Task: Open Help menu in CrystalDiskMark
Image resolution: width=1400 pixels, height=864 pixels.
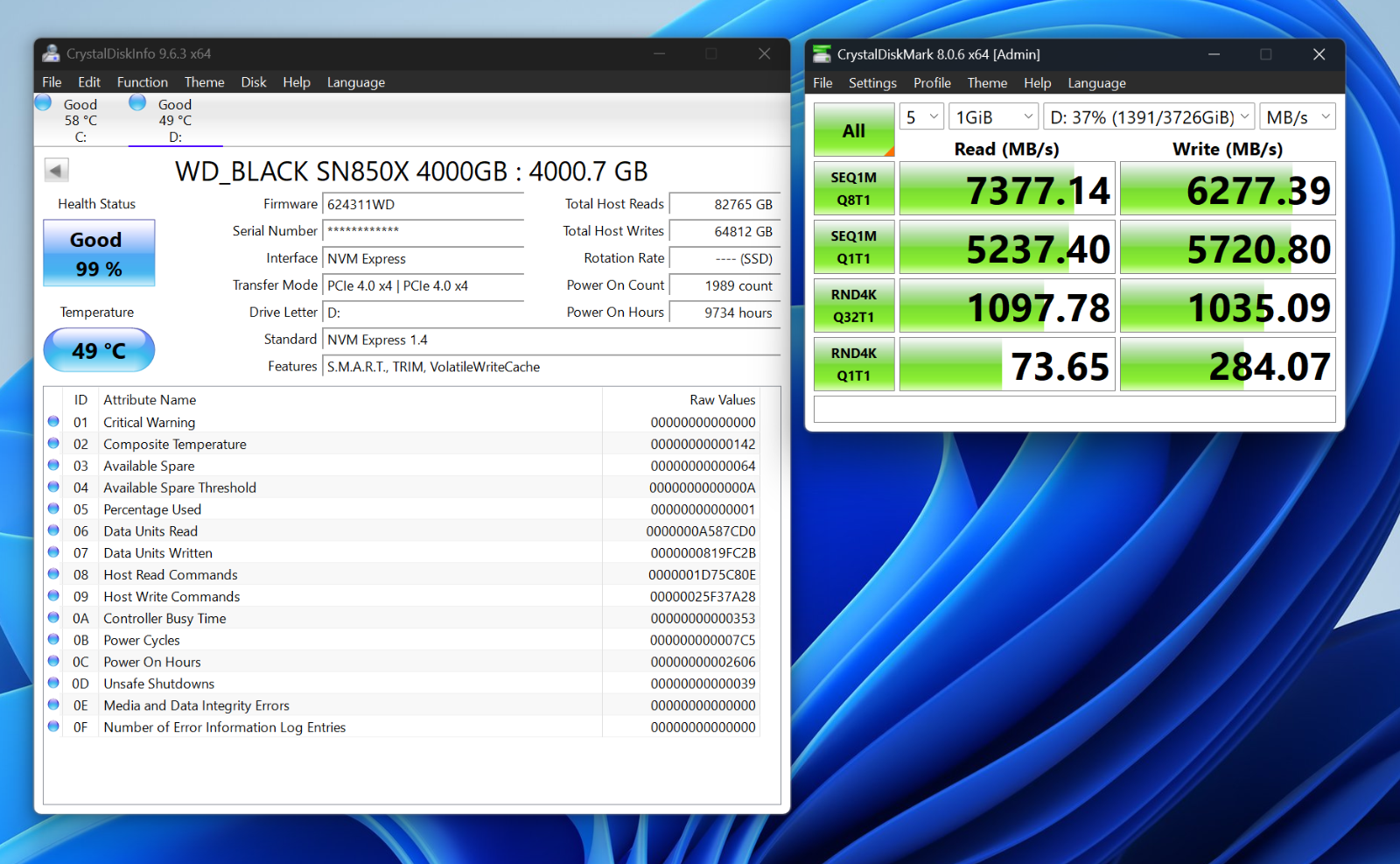Action: coord(1037,83)
